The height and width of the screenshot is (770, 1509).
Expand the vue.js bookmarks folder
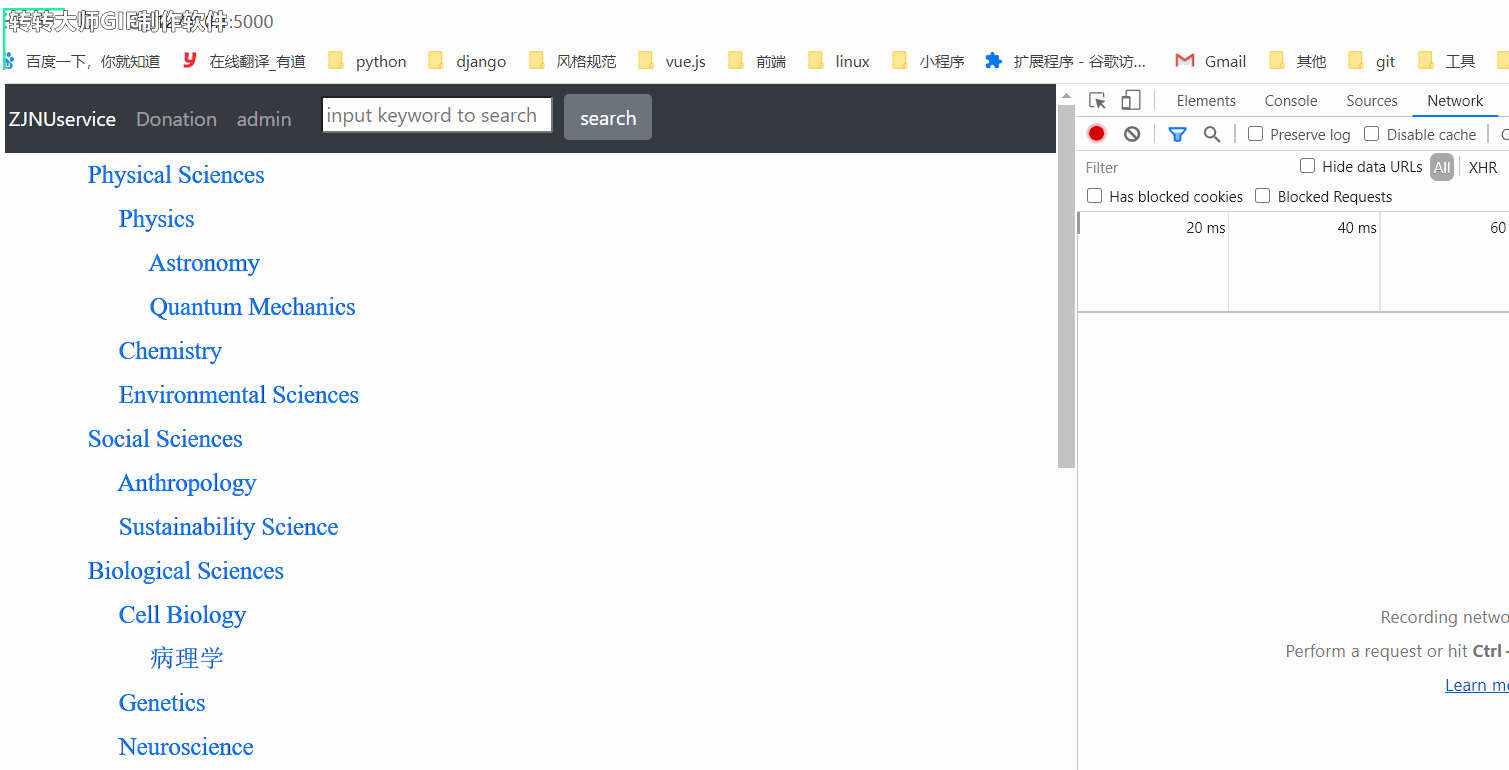point(673,61)
